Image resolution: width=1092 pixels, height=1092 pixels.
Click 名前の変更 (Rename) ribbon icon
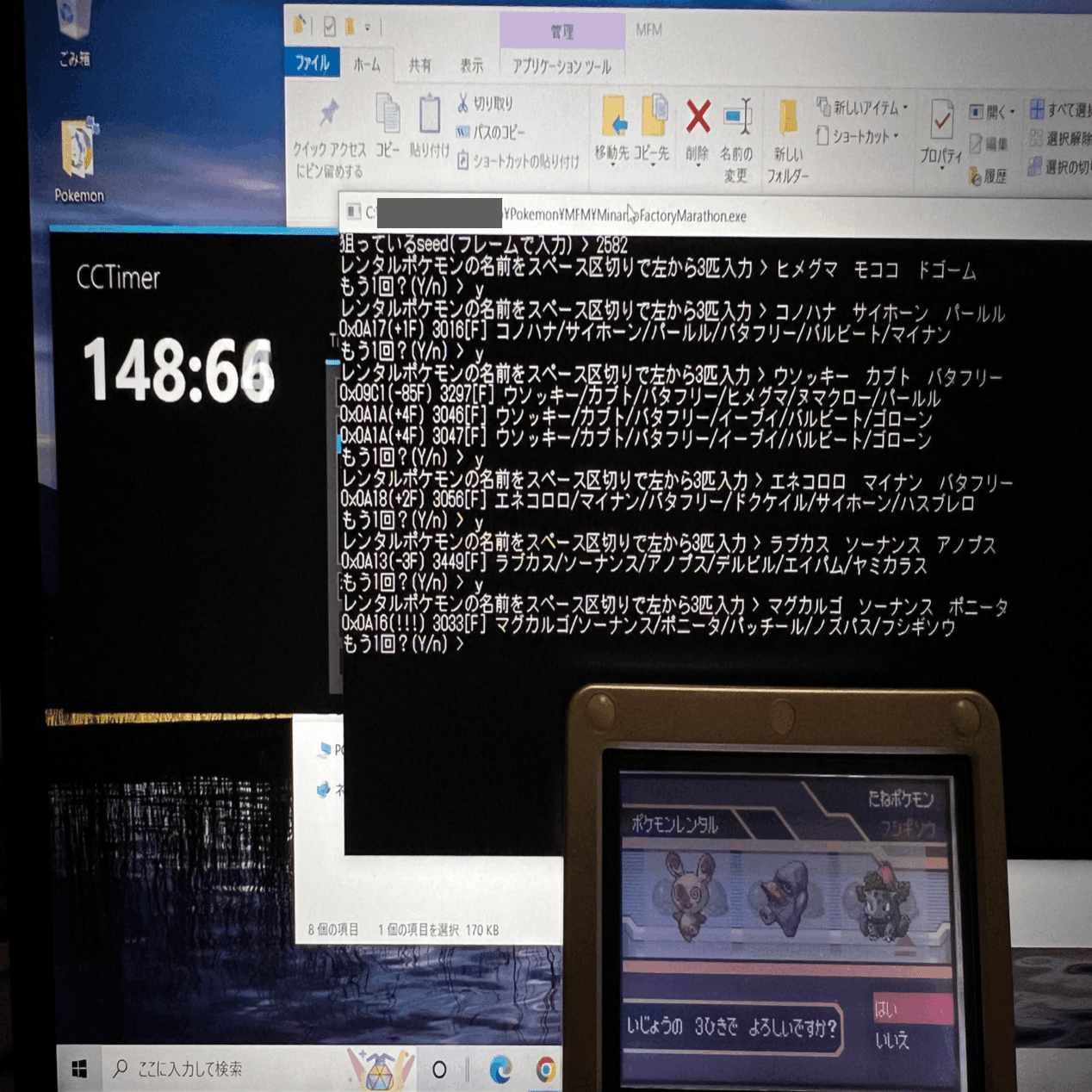(x=737, y=116)
